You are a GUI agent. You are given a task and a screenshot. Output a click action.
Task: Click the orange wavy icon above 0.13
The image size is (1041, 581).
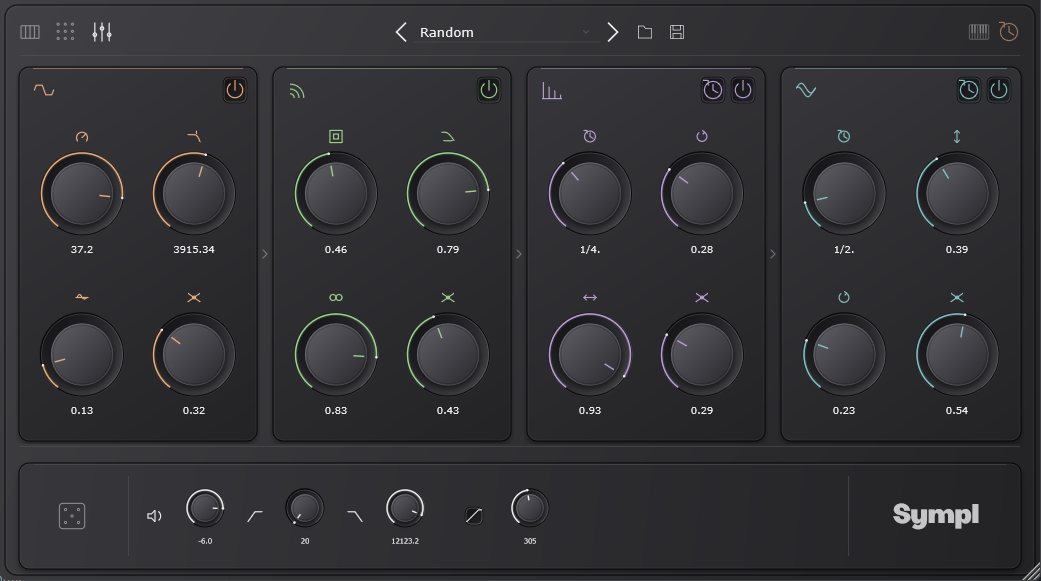pos(82,297)
